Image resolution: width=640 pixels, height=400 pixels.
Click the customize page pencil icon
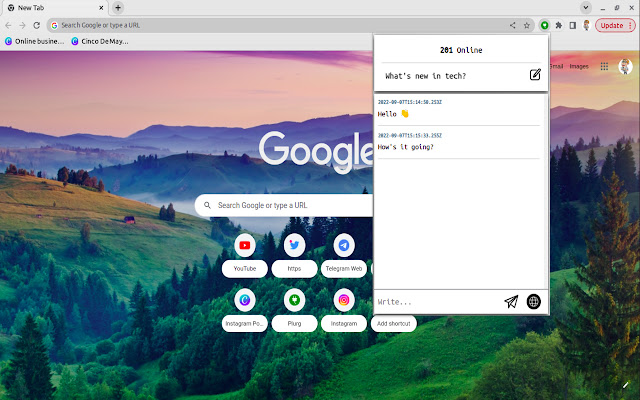626,384
